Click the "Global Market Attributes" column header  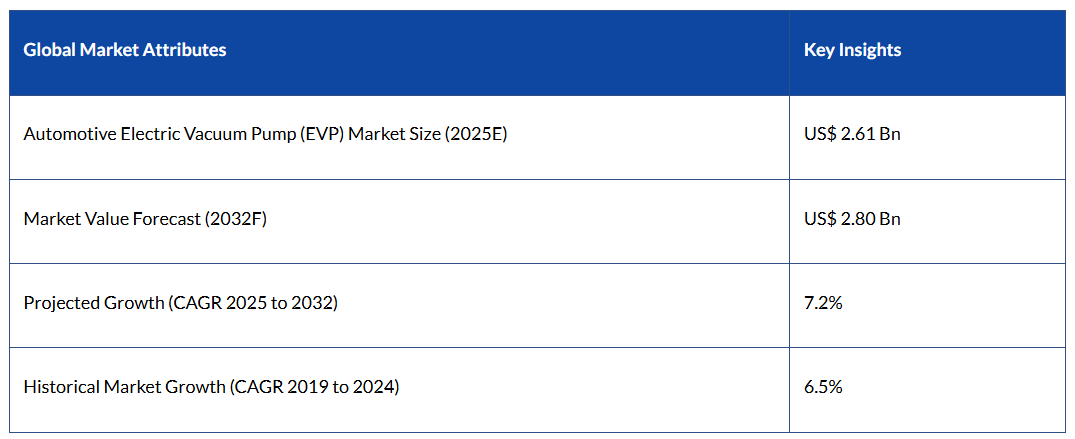tap(125, 50)
